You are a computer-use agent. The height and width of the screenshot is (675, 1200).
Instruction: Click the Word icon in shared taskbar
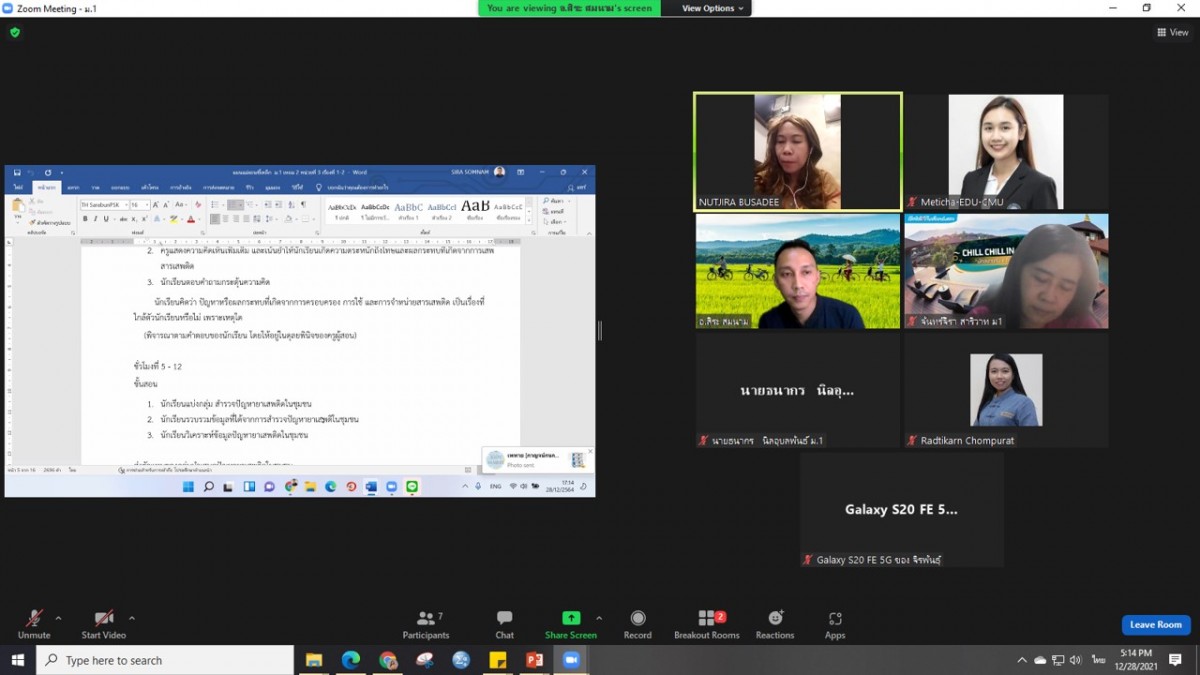pos(371,487)
